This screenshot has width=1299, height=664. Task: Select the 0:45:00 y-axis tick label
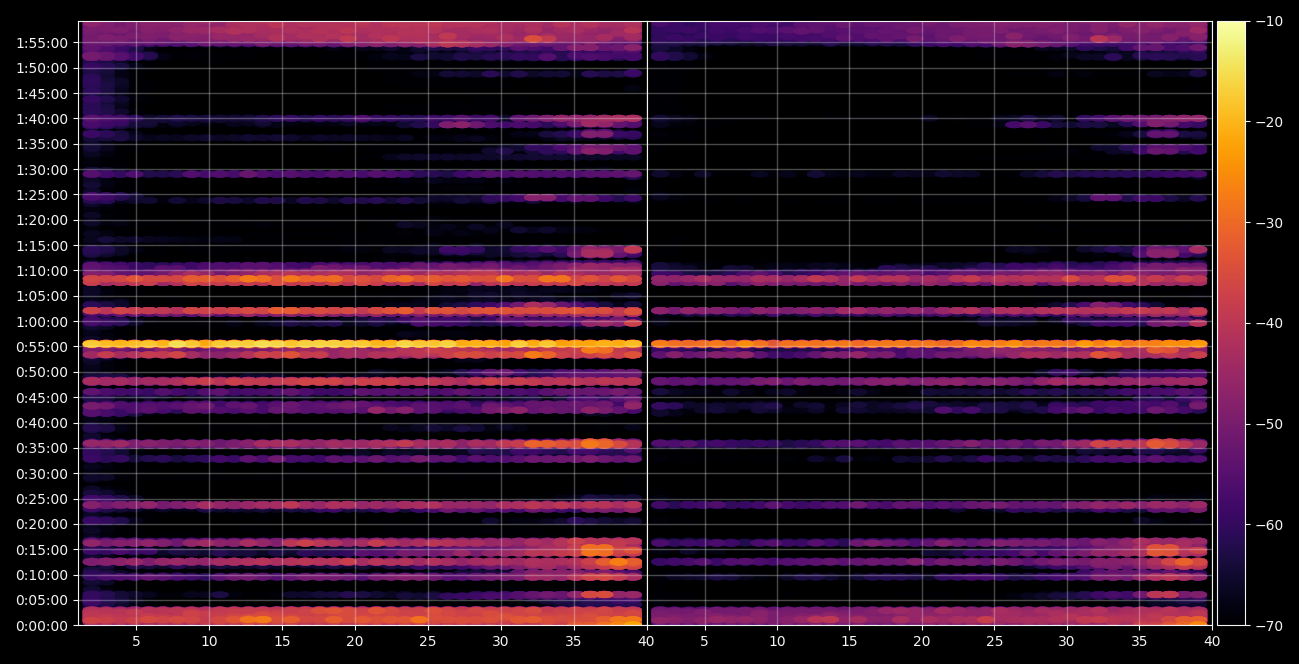[x=42, y=398]
